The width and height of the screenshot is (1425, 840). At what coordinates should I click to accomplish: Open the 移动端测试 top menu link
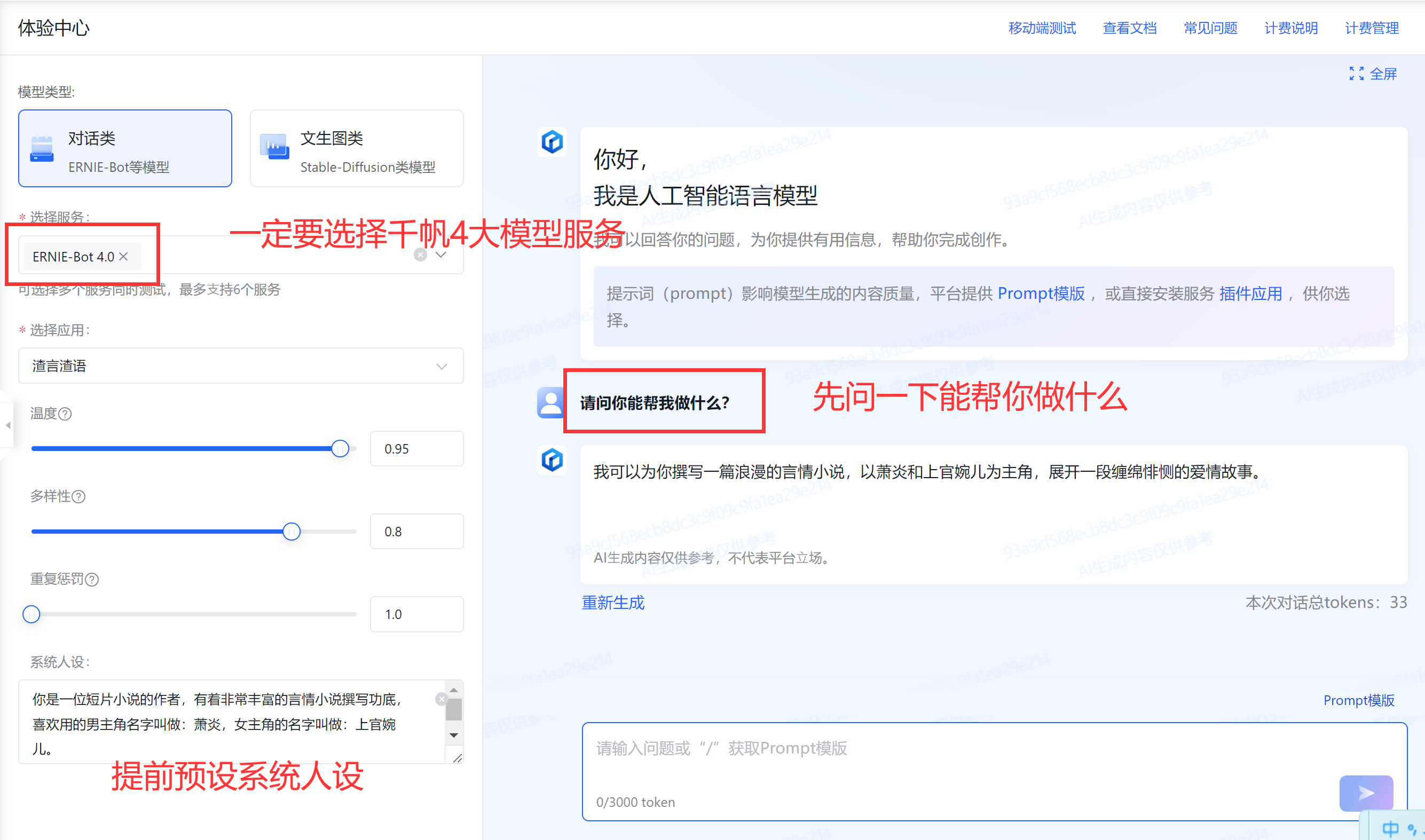(1041, 28)
